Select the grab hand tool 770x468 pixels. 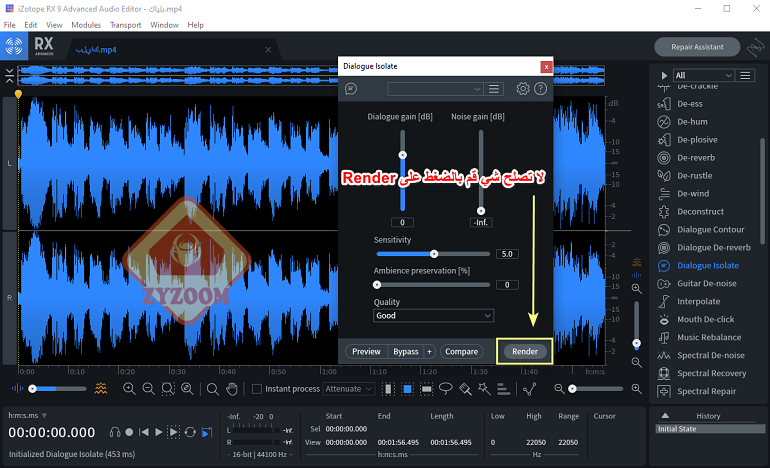(232, 389)
